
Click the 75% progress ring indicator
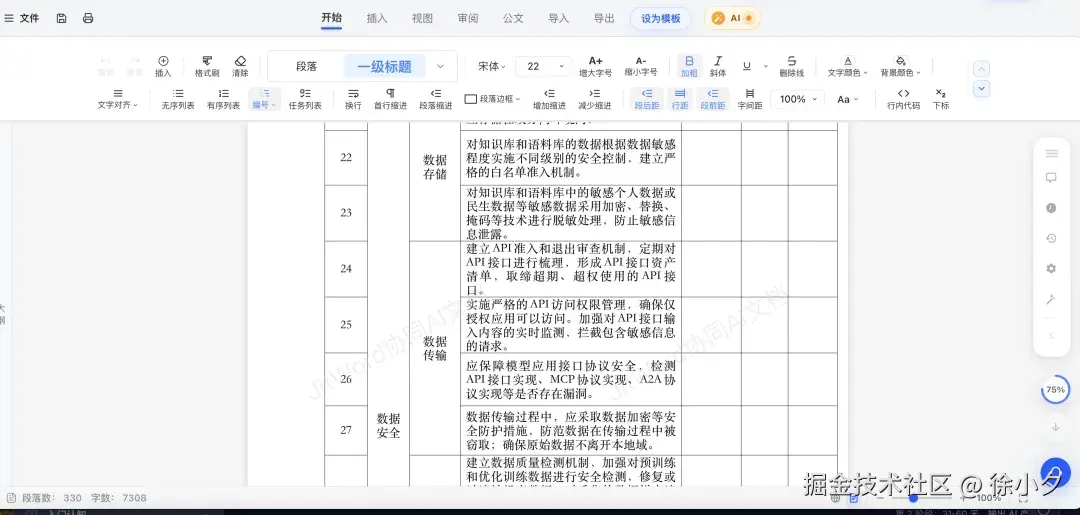tap(1055, 390)
